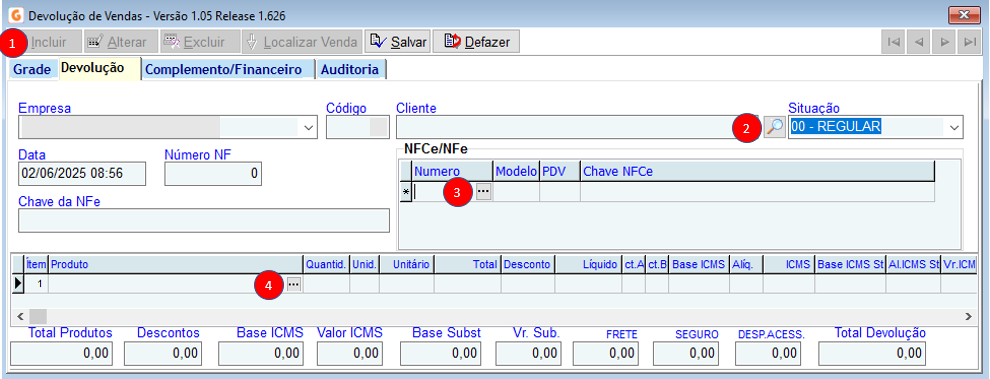Click the Base ICMS St column header
This screenshot has width=990, height=379.
pos(850,265)
